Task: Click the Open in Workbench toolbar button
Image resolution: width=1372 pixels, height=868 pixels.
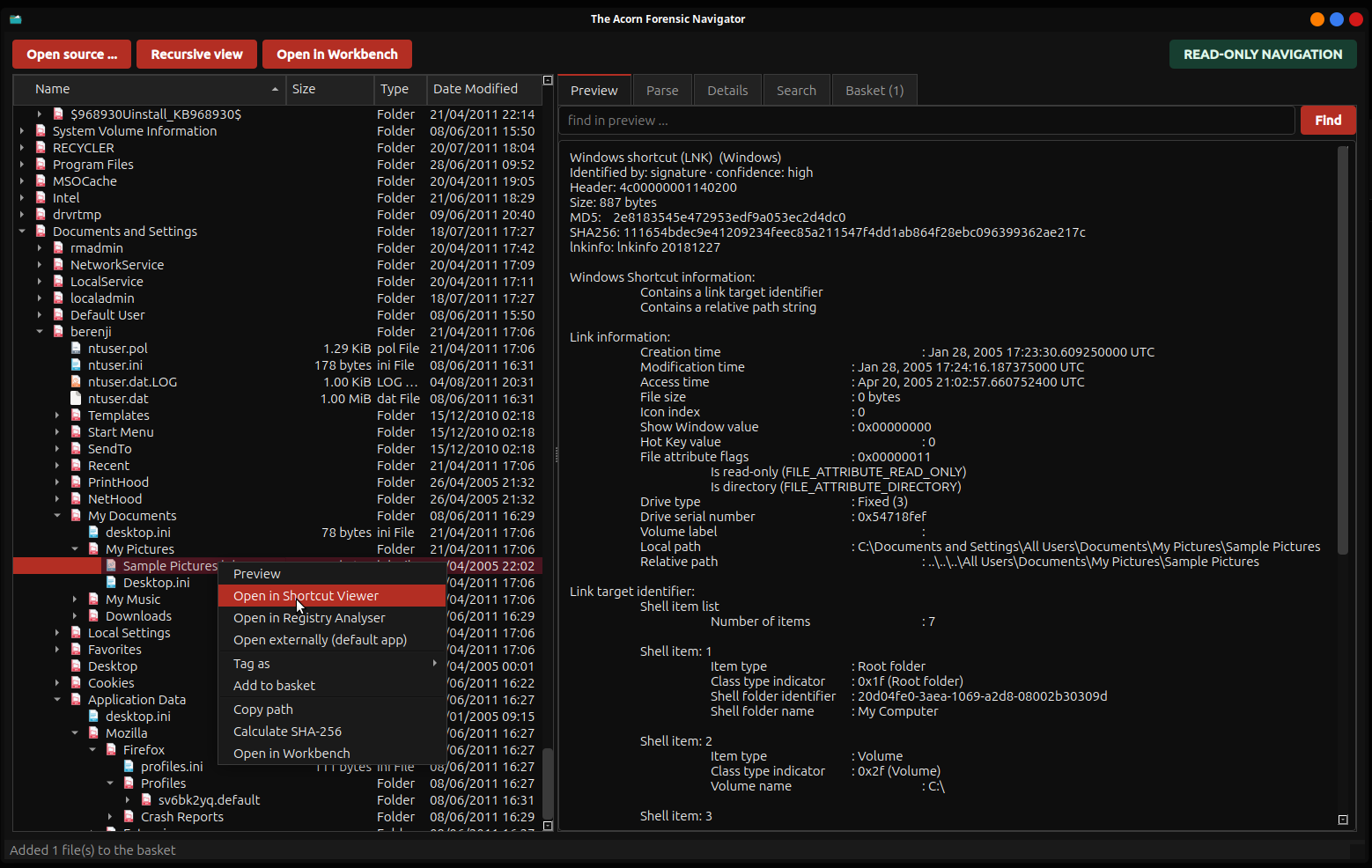Action: pyautogui.click(x=337, y=55)
